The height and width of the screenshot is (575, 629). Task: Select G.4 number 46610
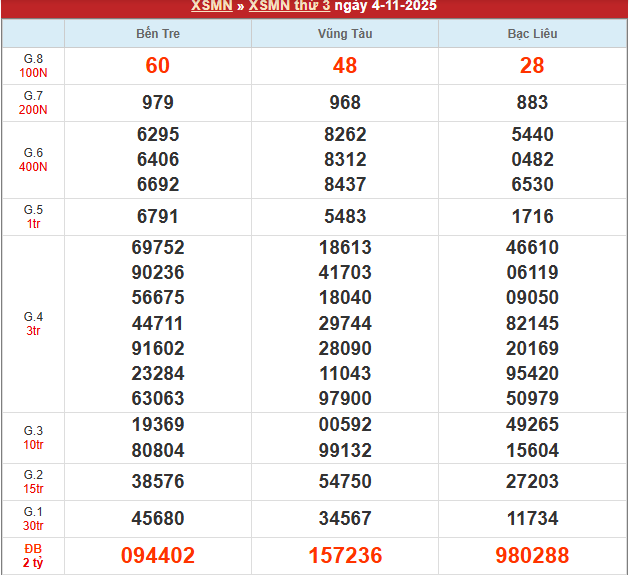532,247
